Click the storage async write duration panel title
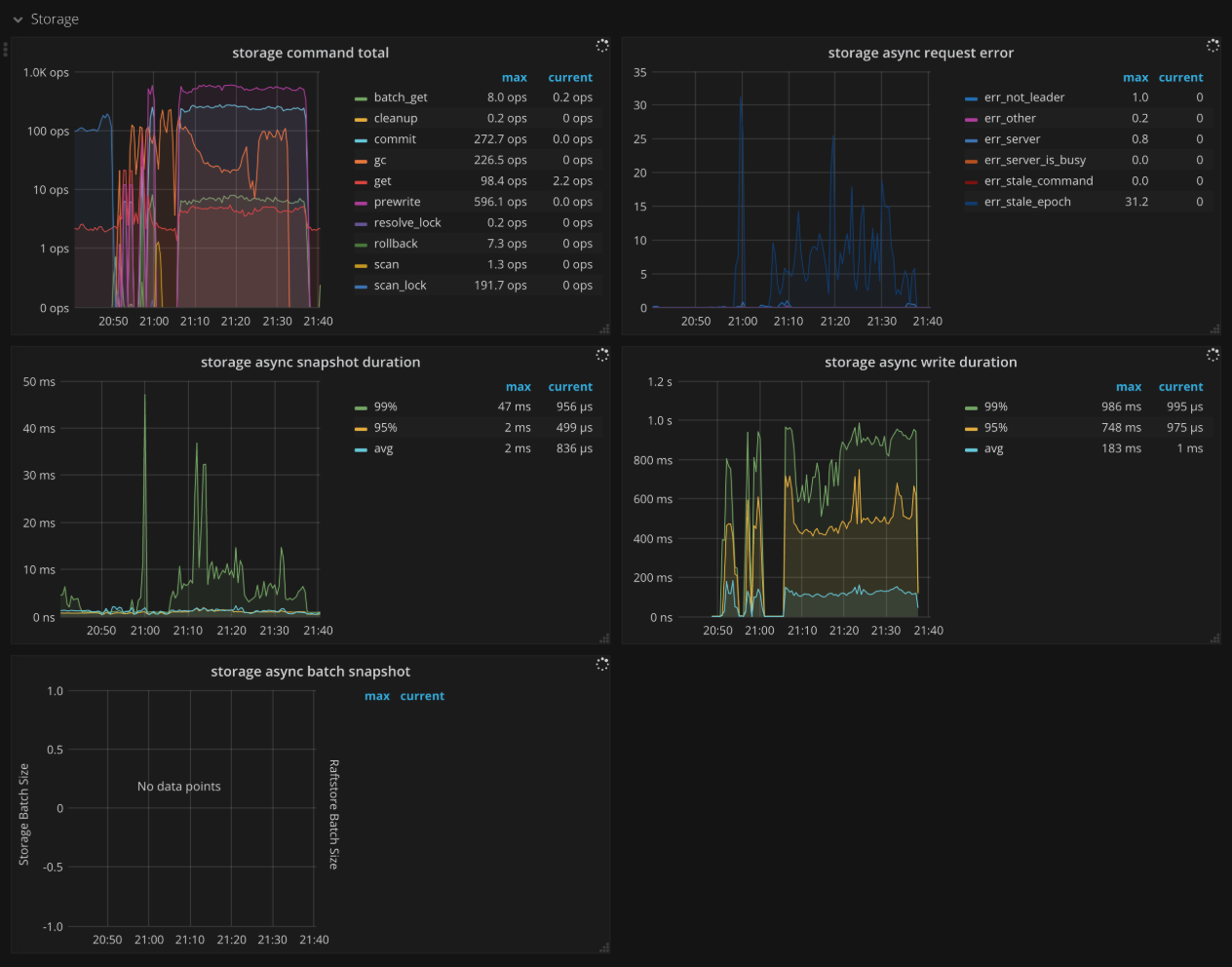The height and width of the screenshot is (967, 1232). click(921, 362)
